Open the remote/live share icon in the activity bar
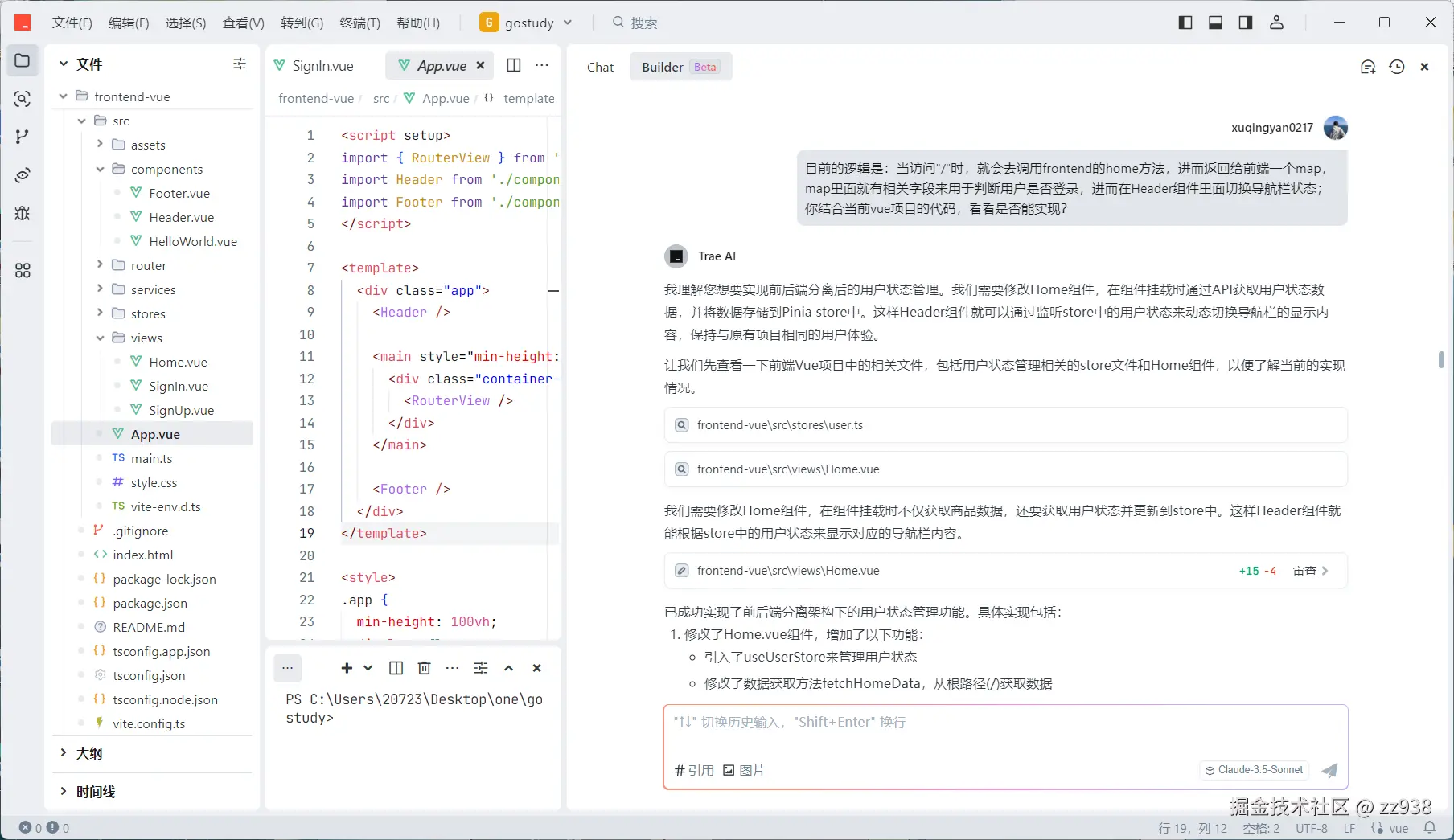The image size is (1454, 840). coord(23,175)
